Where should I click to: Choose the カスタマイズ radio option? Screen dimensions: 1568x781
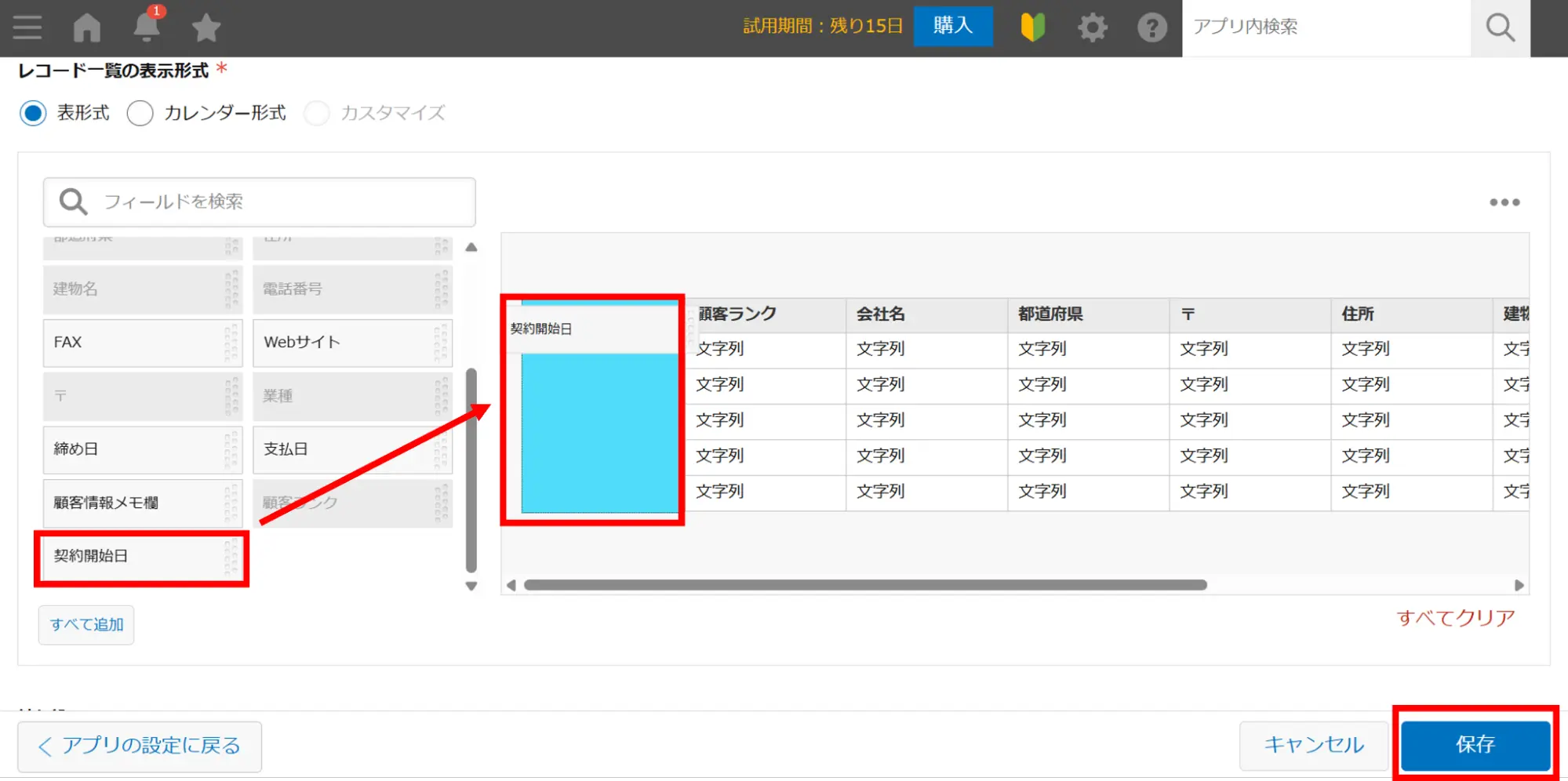[317, 113]
